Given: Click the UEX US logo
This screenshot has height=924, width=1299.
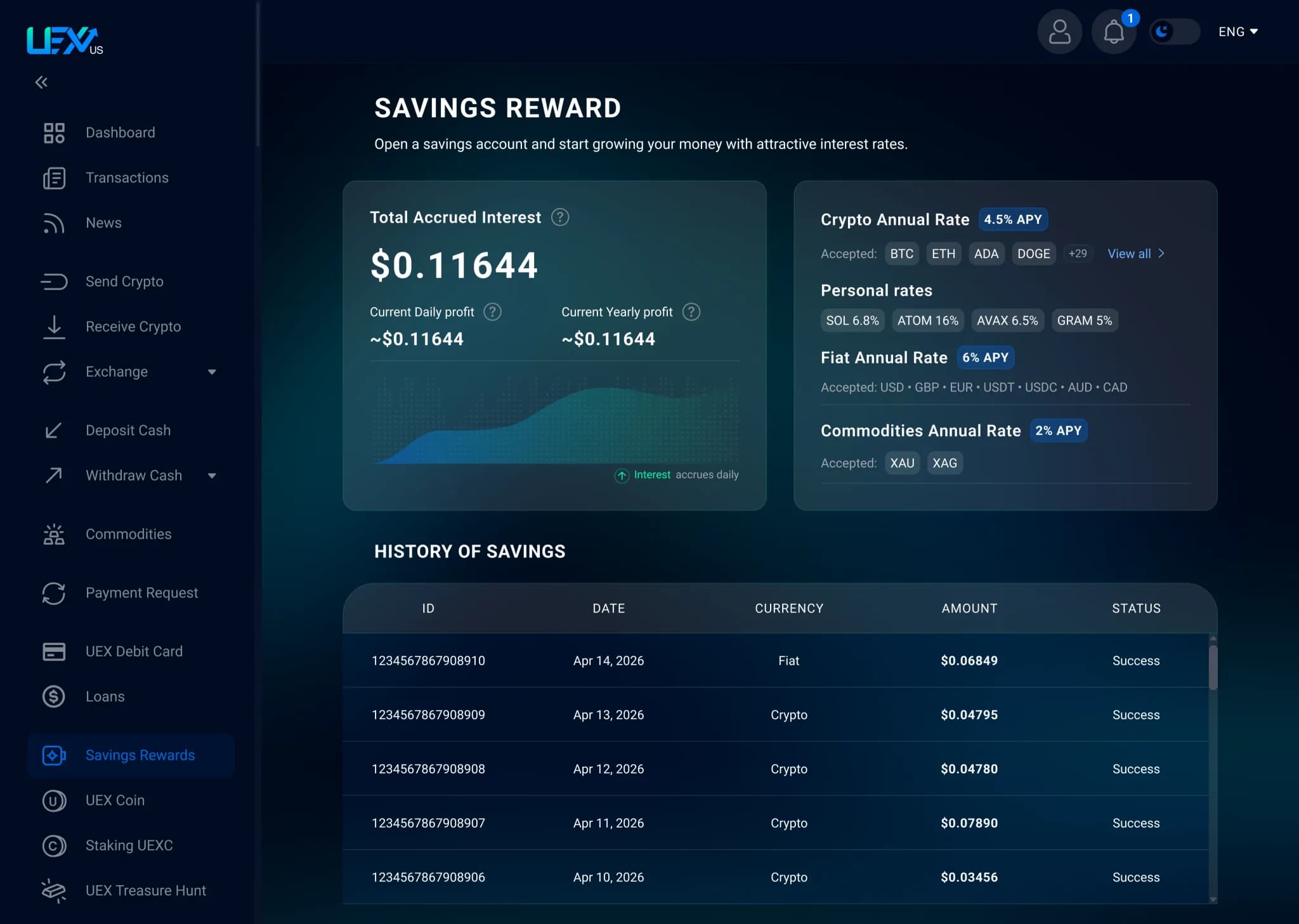Looking at the screenshot, I should point(65,41).
